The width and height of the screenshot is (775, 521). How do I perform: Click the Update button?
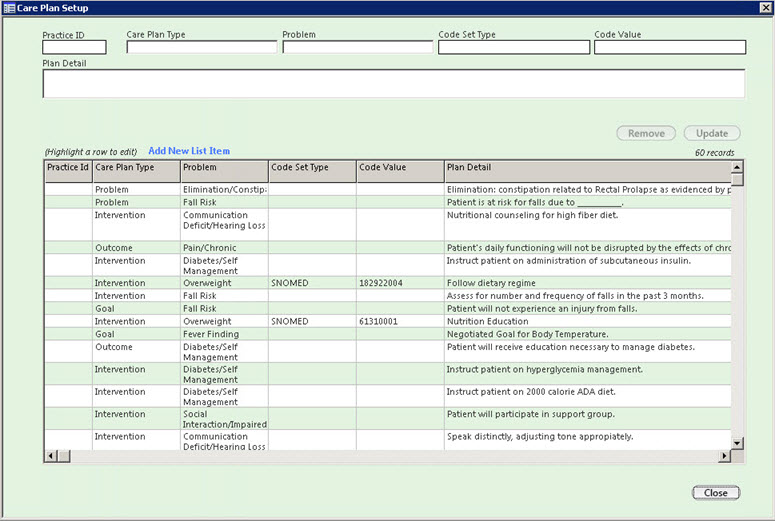[712, 133]
